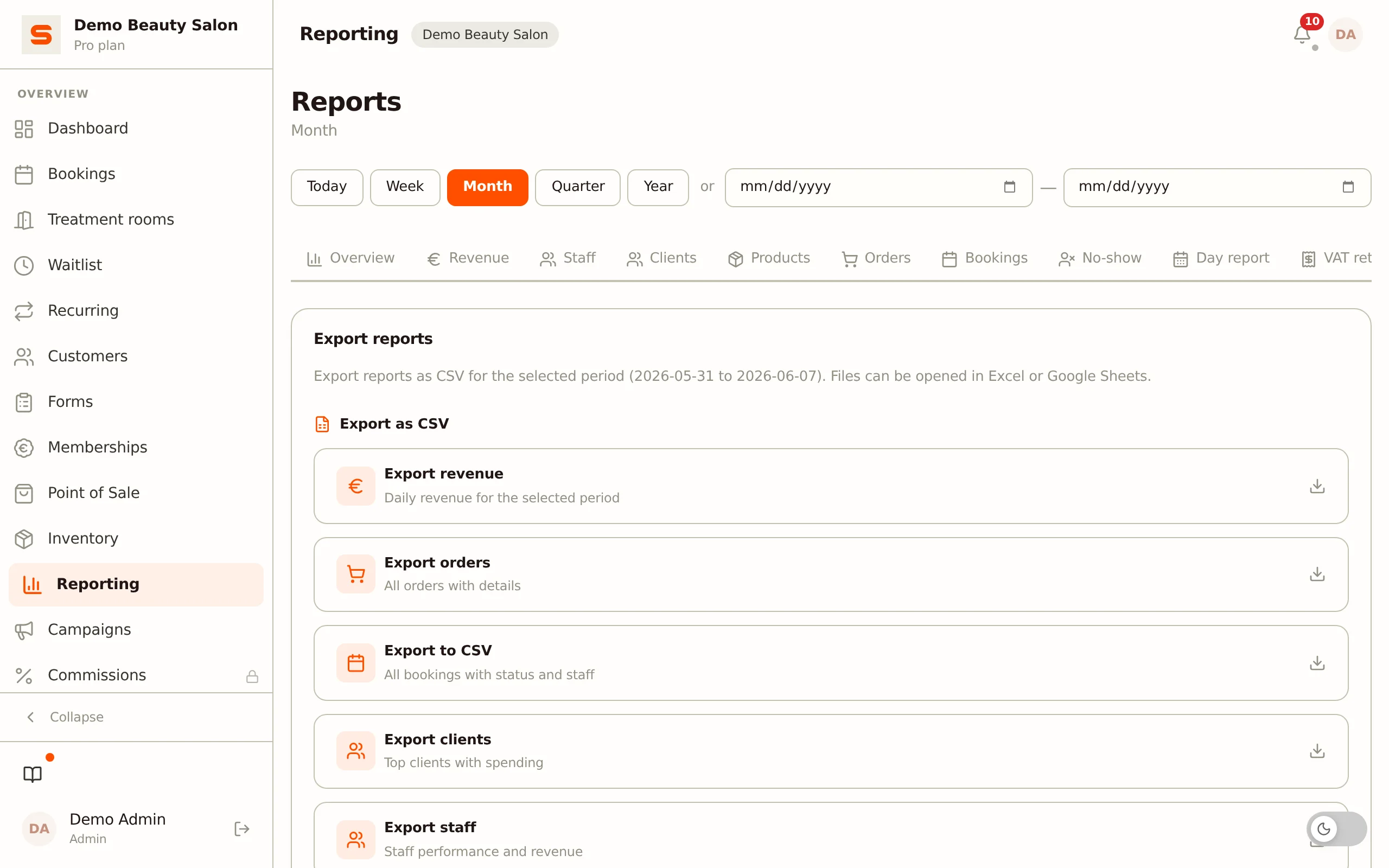Open Forms in the sidebar
Viewport: 1389px width, 868px height.
[x=136, y=402]
